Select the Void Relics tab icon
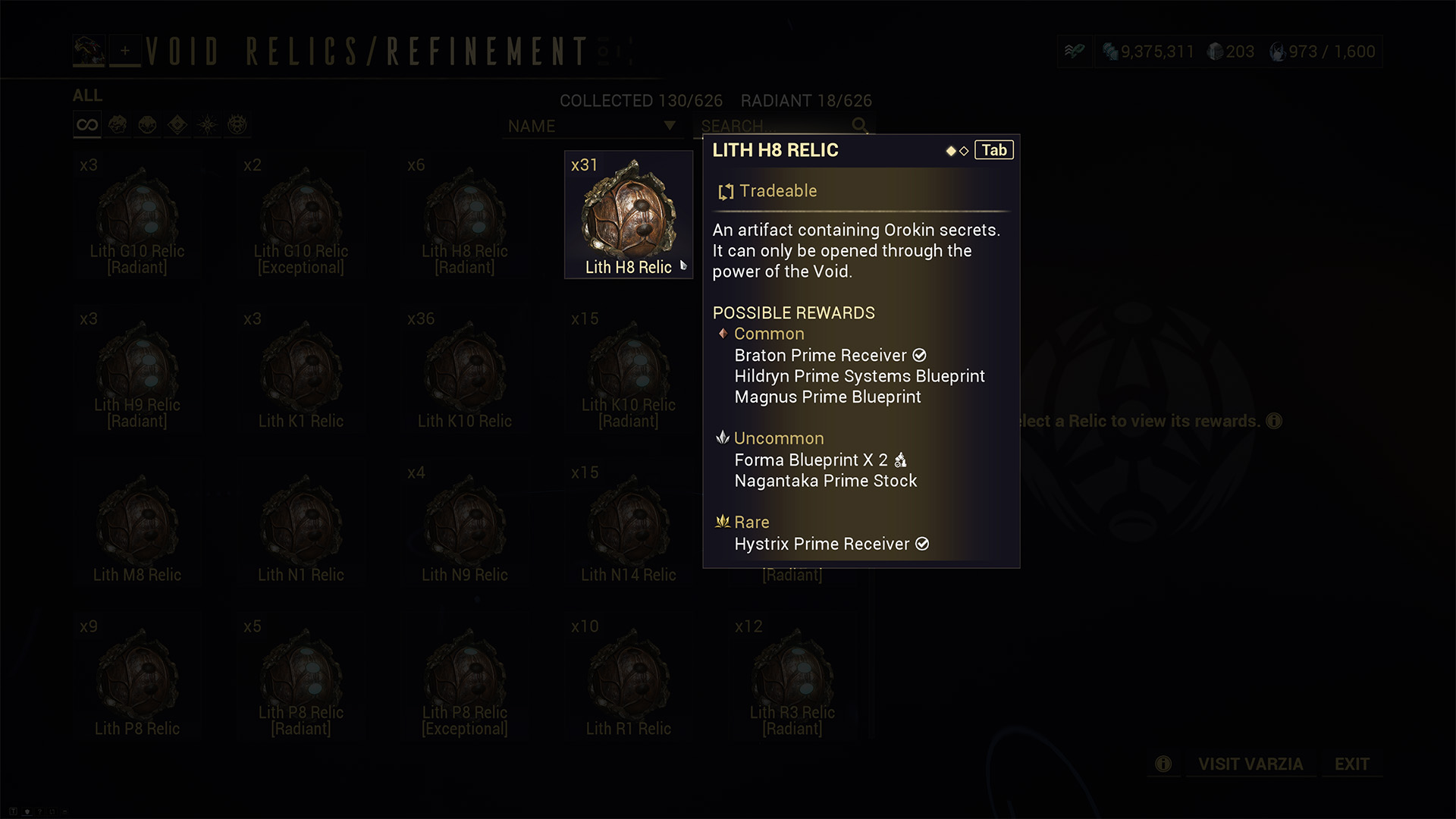The width and height of the screenshot is (1456, 819). click(x=89, y=52)
